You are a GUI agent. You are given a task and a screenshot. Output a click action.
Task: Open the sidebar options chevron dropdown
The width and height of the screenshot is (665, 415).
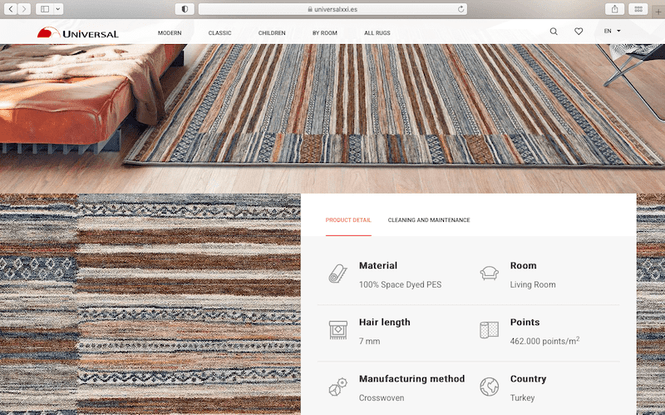pos(58,9)
